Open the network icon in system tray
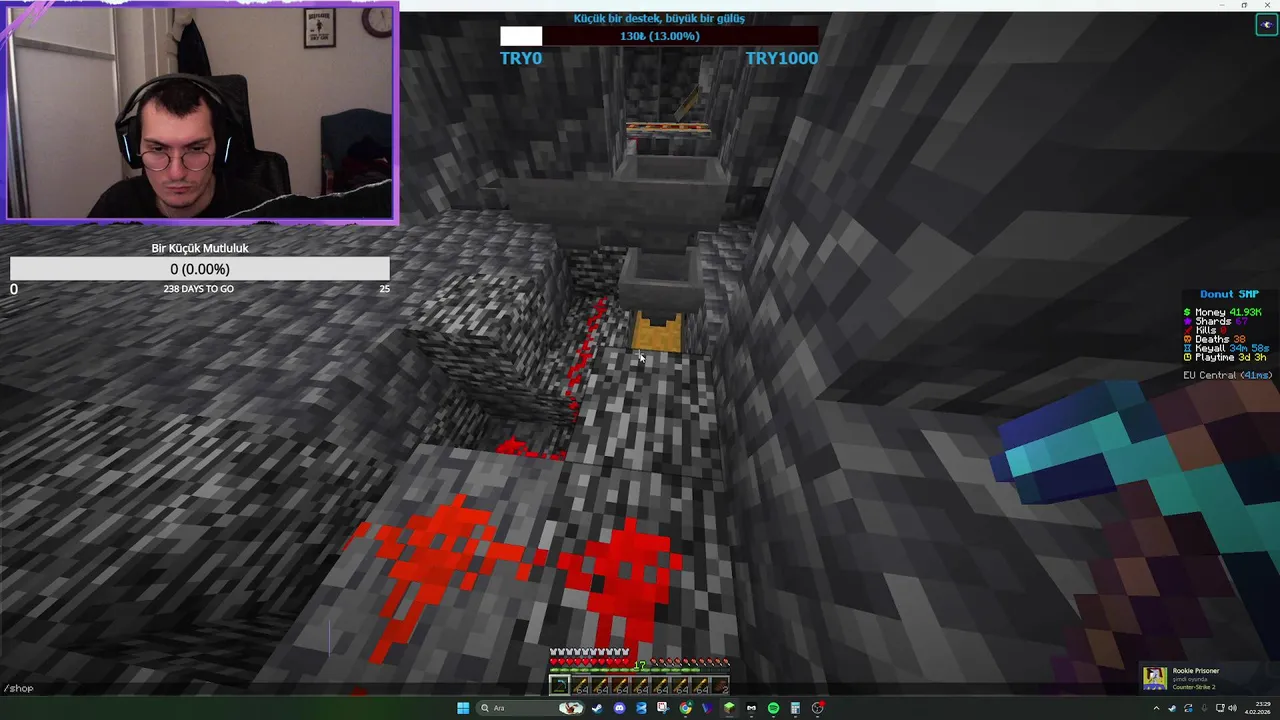 (x=1220, y=708)
